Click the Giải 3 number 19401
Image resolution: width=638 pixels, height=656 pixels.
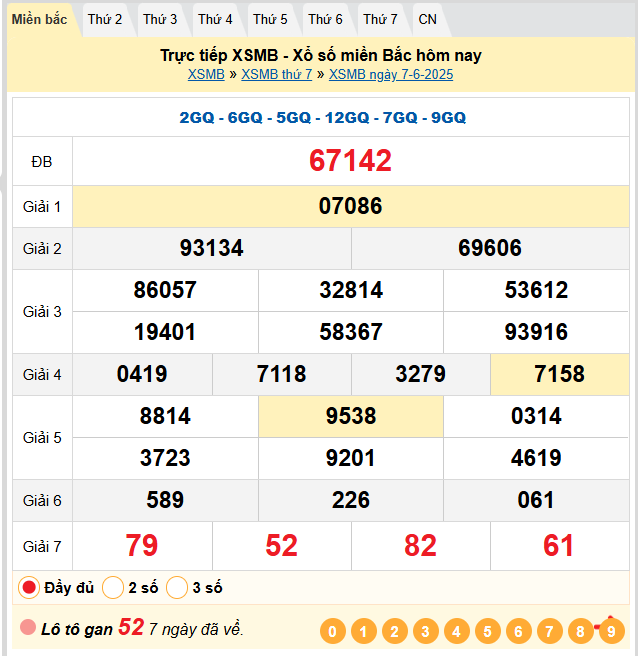point(165,332)
